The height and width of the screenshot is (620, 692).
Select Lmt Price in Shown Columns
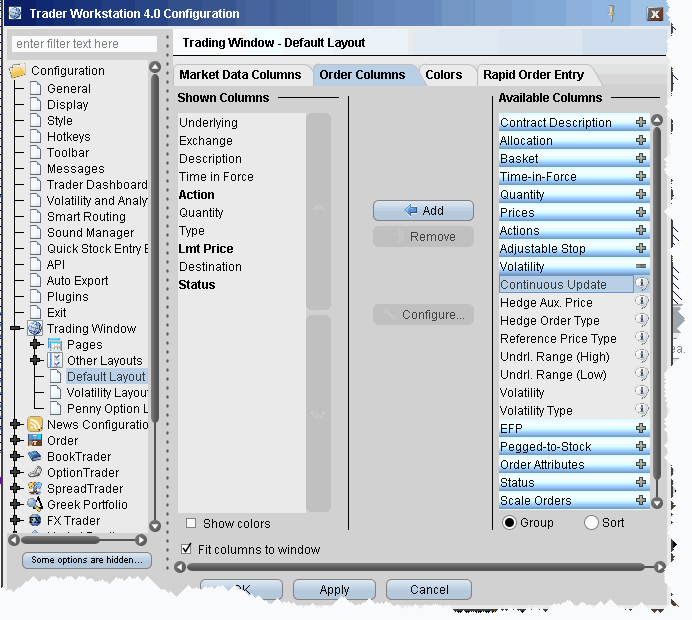(x=206, y=248)
